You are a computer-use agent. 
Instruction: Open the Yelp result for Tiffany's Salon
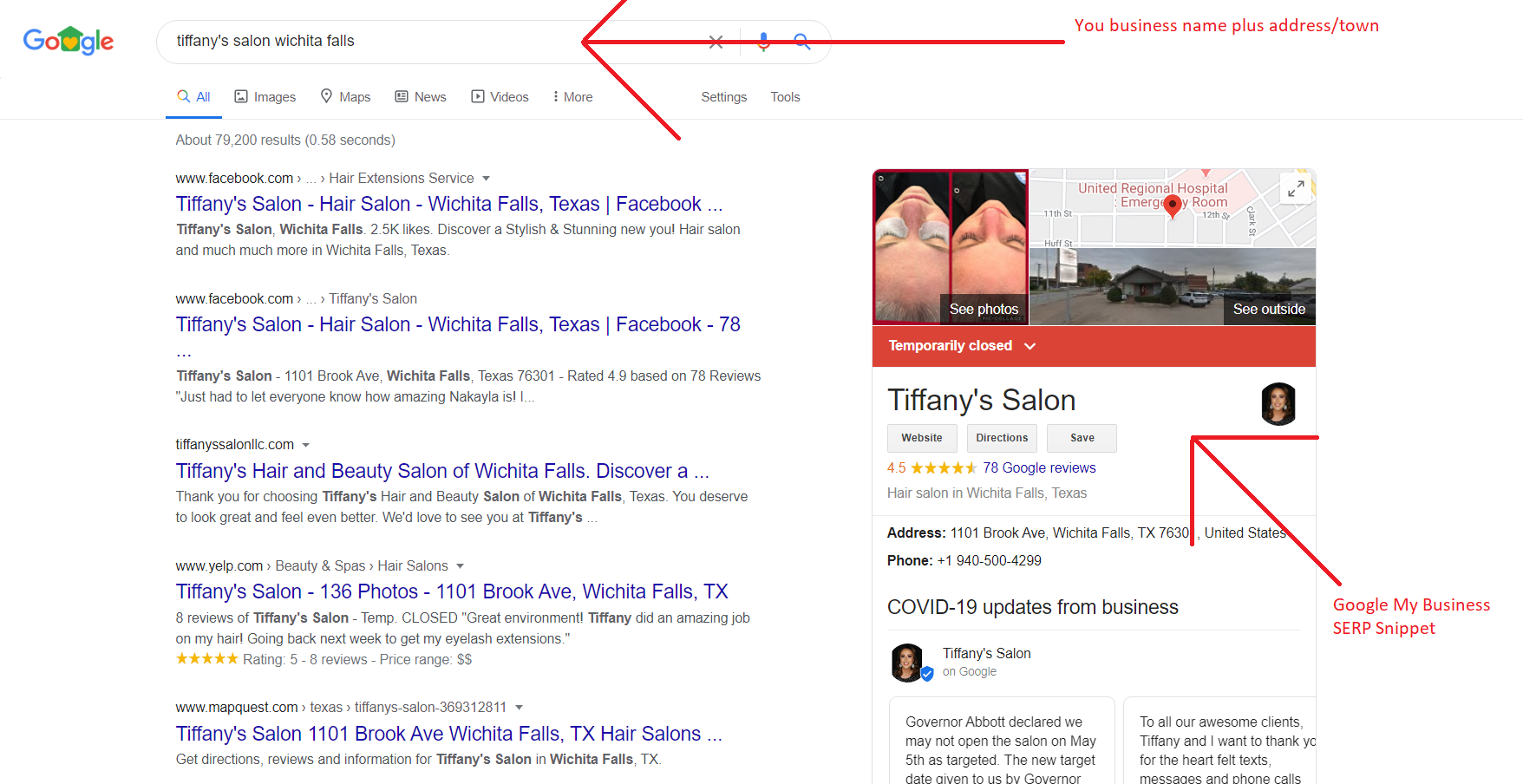pos(451,591)
